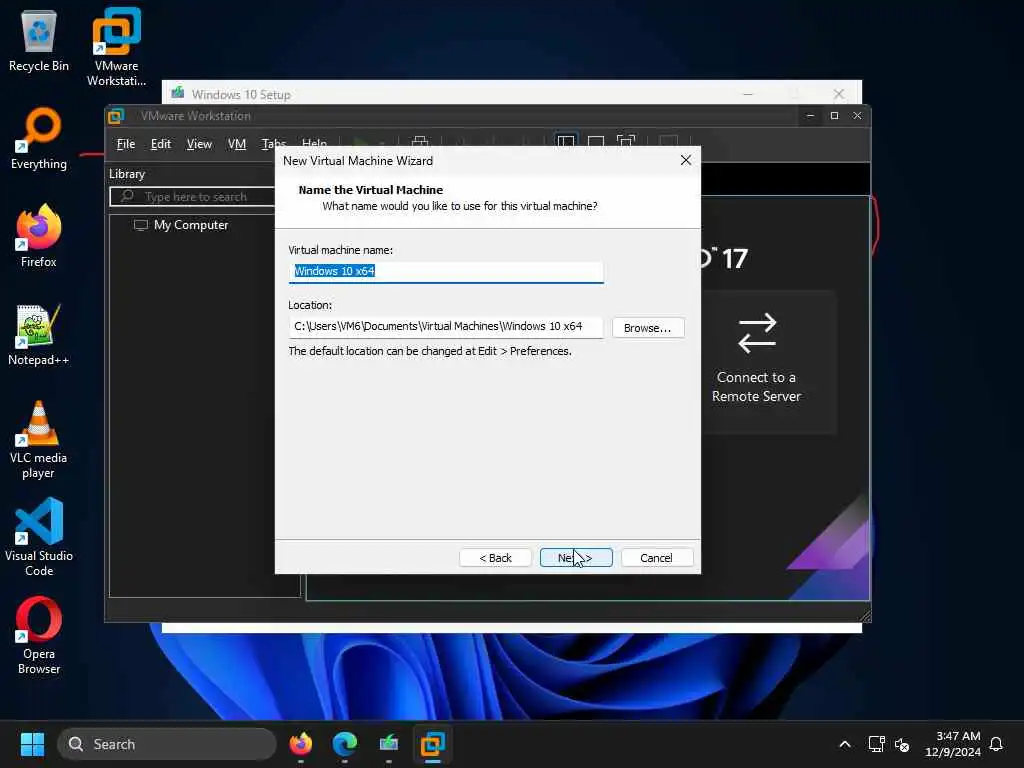Open Microsoft Edge from the taskbar
This screenshot has height=768, width=1024.
(345, 744)
